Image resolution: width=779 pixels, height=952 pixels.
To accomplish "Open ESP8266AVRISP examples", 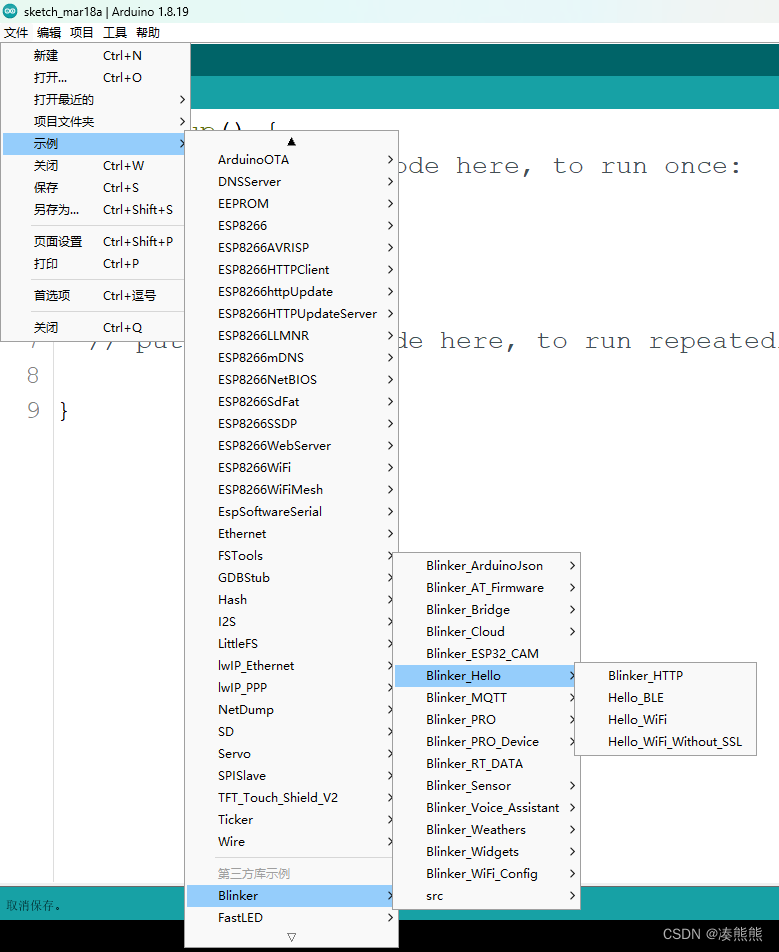I will (x=292, y=248).
